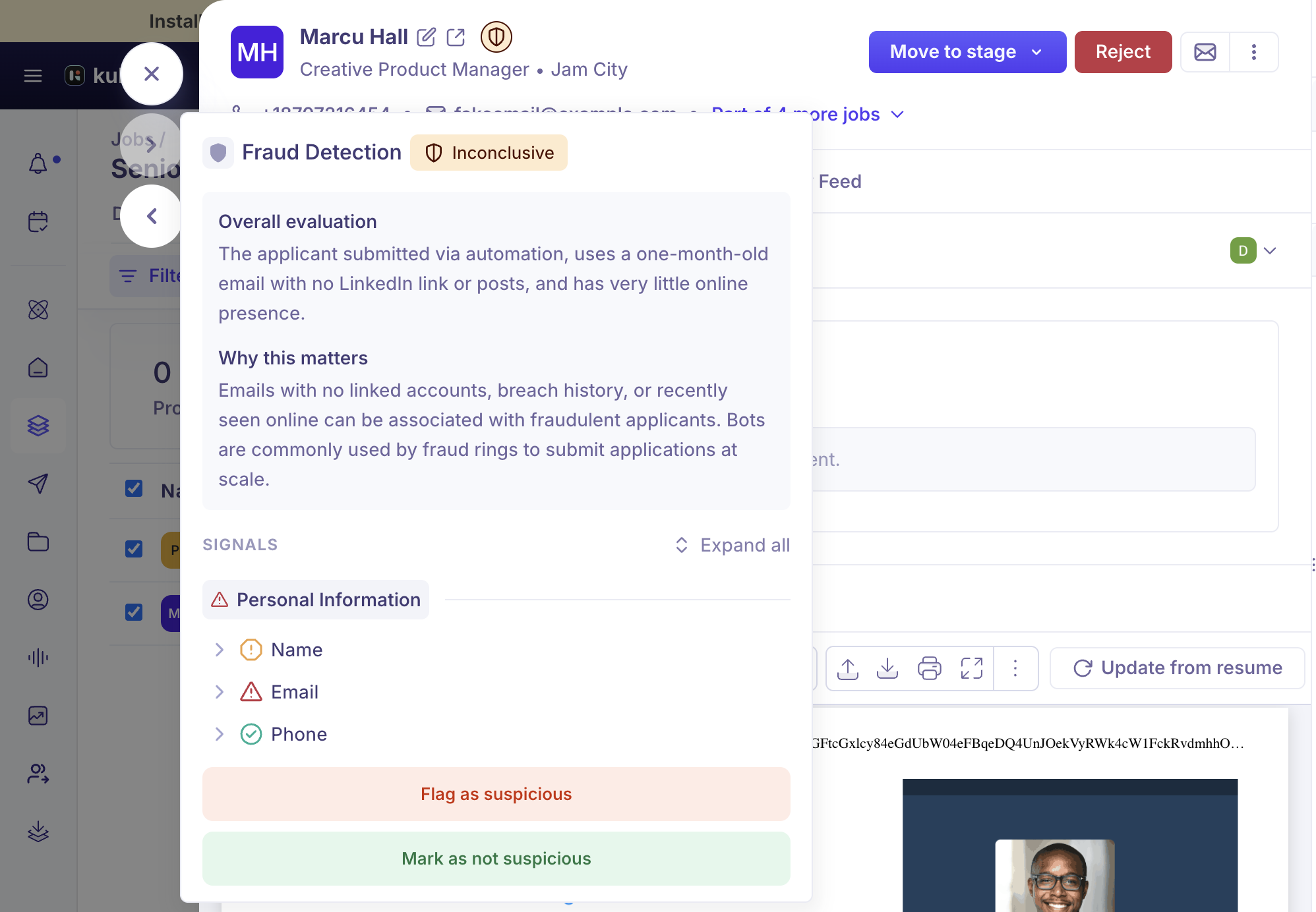Open team users icon in sidebar
Viewport: 1316px width, 912px height.
[x=38, y=774]
